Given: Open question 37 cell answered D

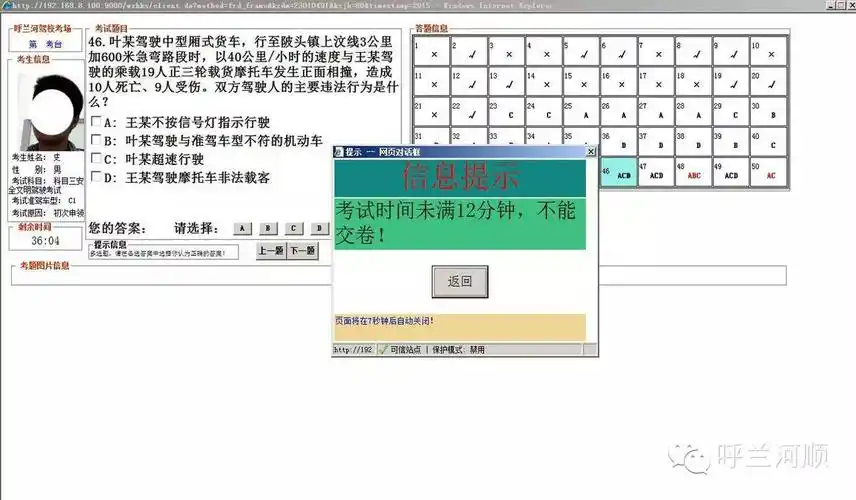Looking at the screenshot, I should point(656,142).
